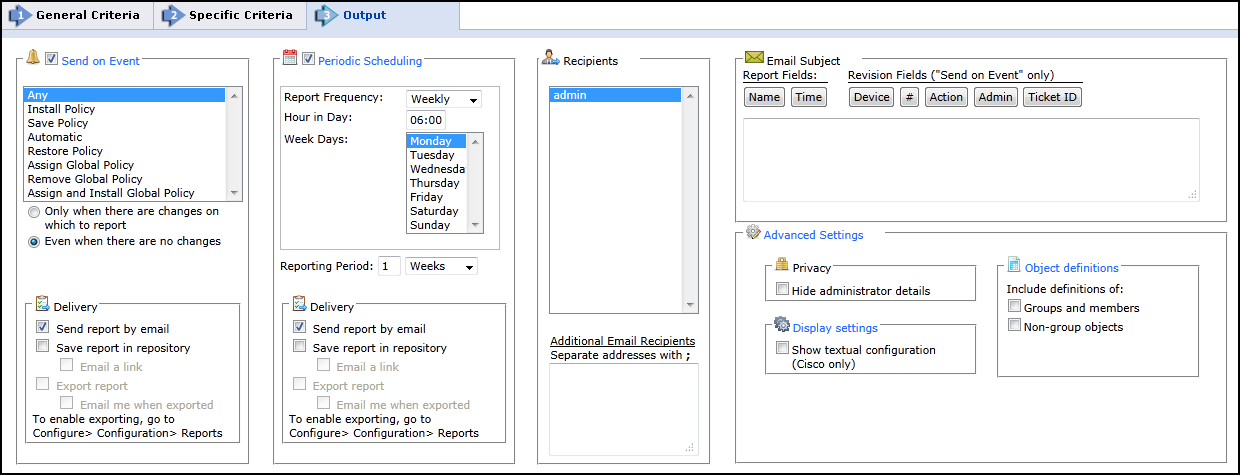Click the Additional Email Recipients text box
The image size is (1240, 475).
[623, 410]
